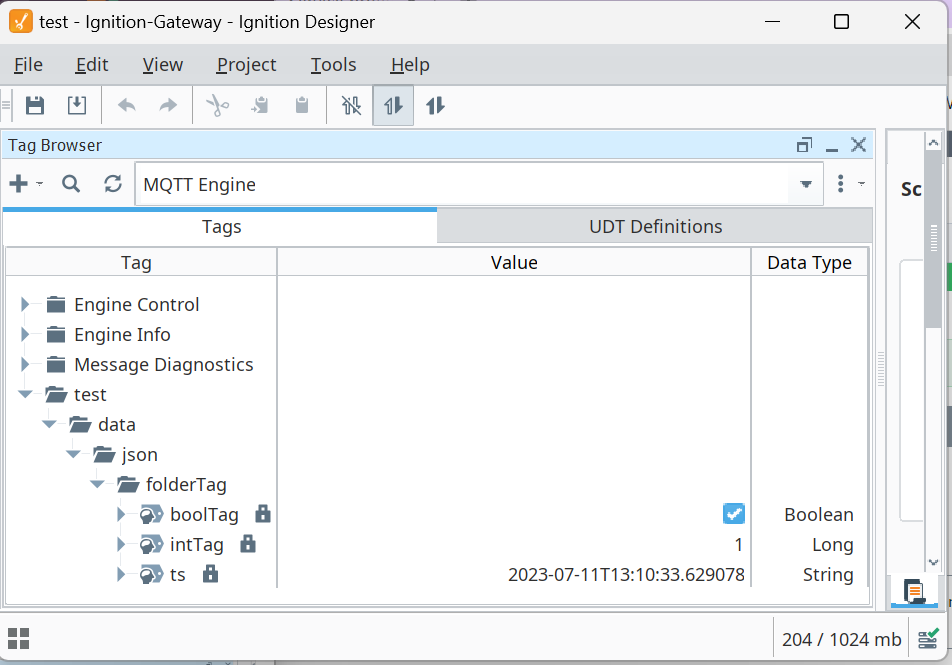
Task: Click the lock icon next to ts
Action: coord(210,573)
